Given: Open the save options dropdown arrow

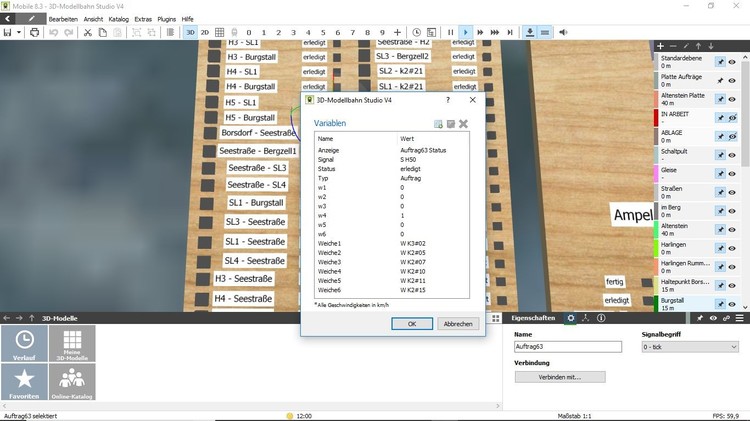Looking at the screenshot, I should coord(19,33).
